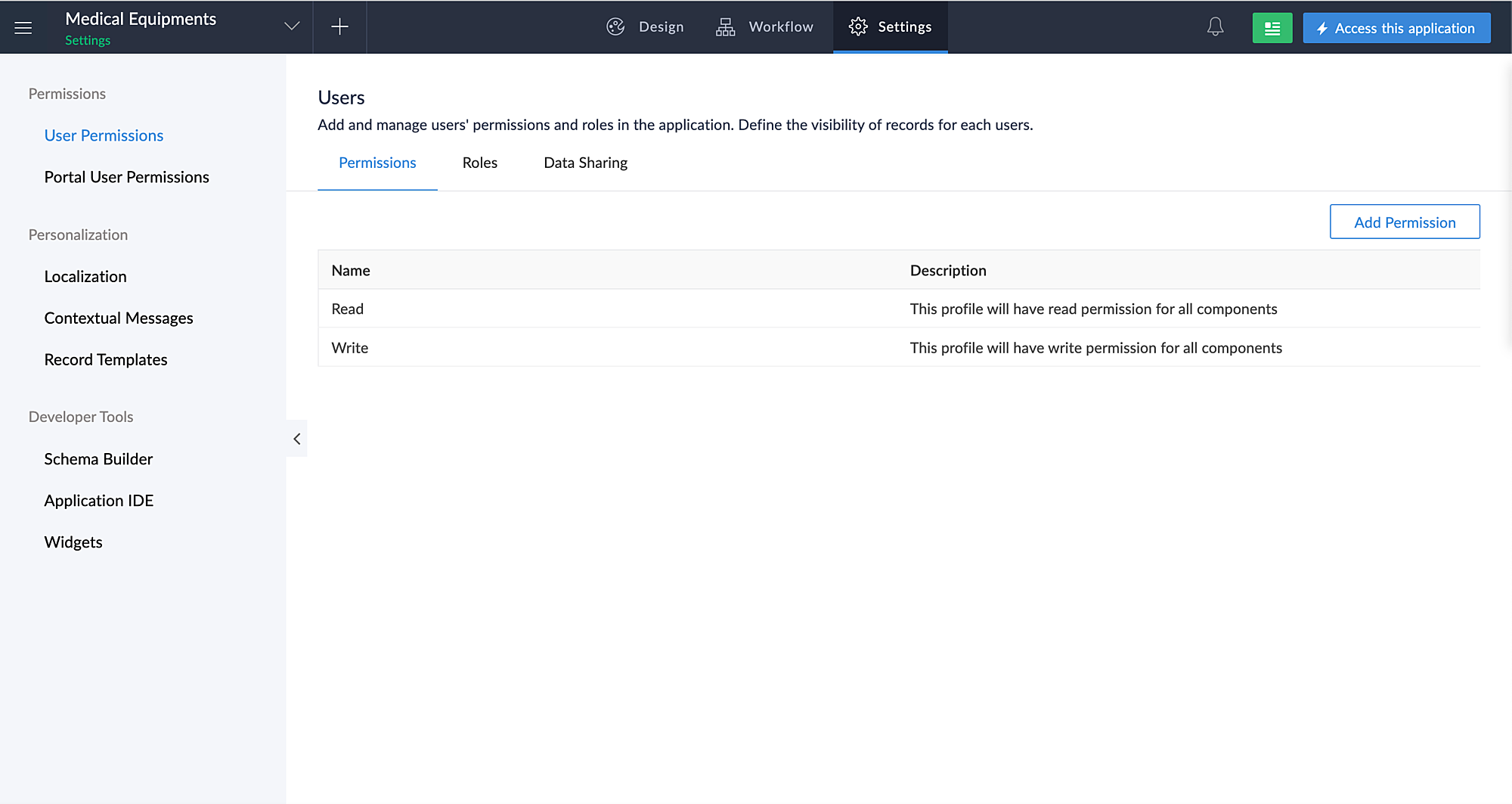The image size is (1512, 804).
Task: Open the Schema Builder tool
Action: pyautogui.click(x=98, y=459)
